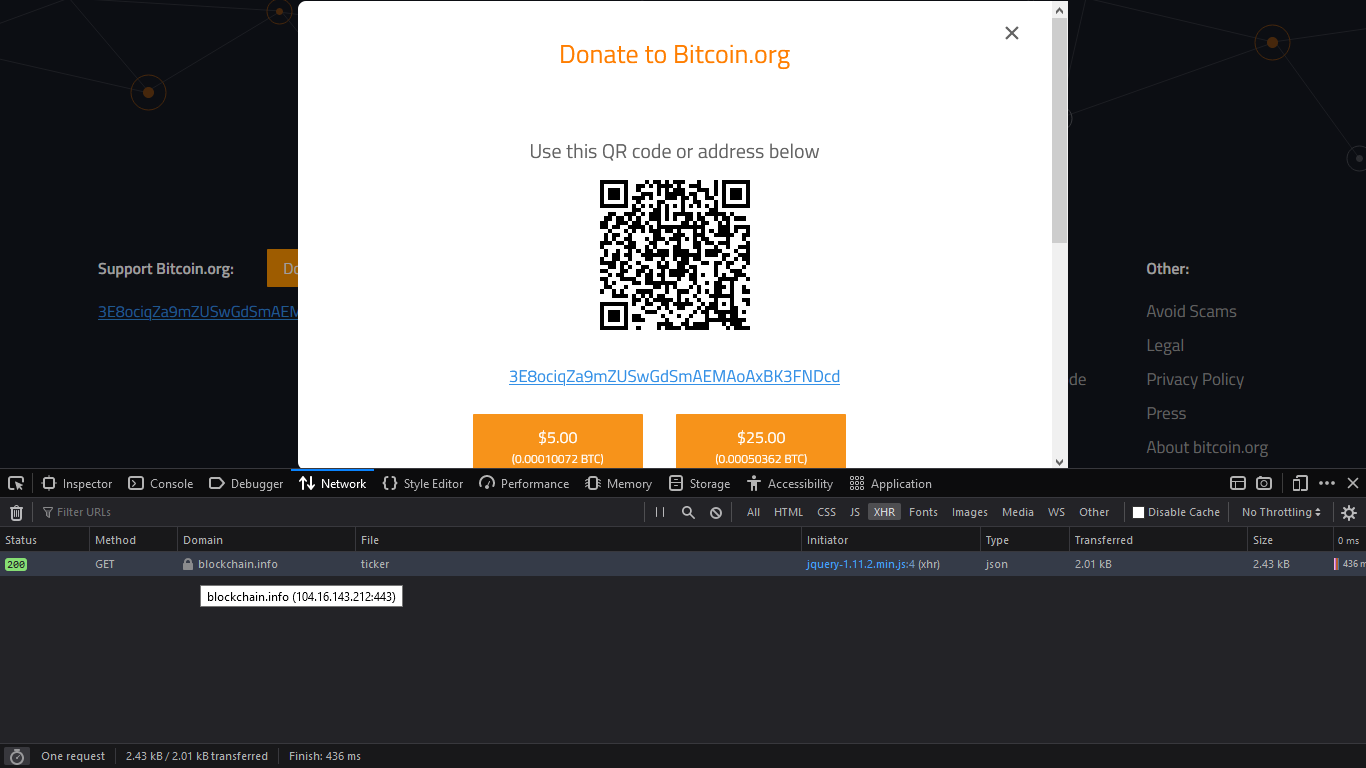Sort by the File column header
Viewport: 1366px width, 768px height.
[579, 540]
